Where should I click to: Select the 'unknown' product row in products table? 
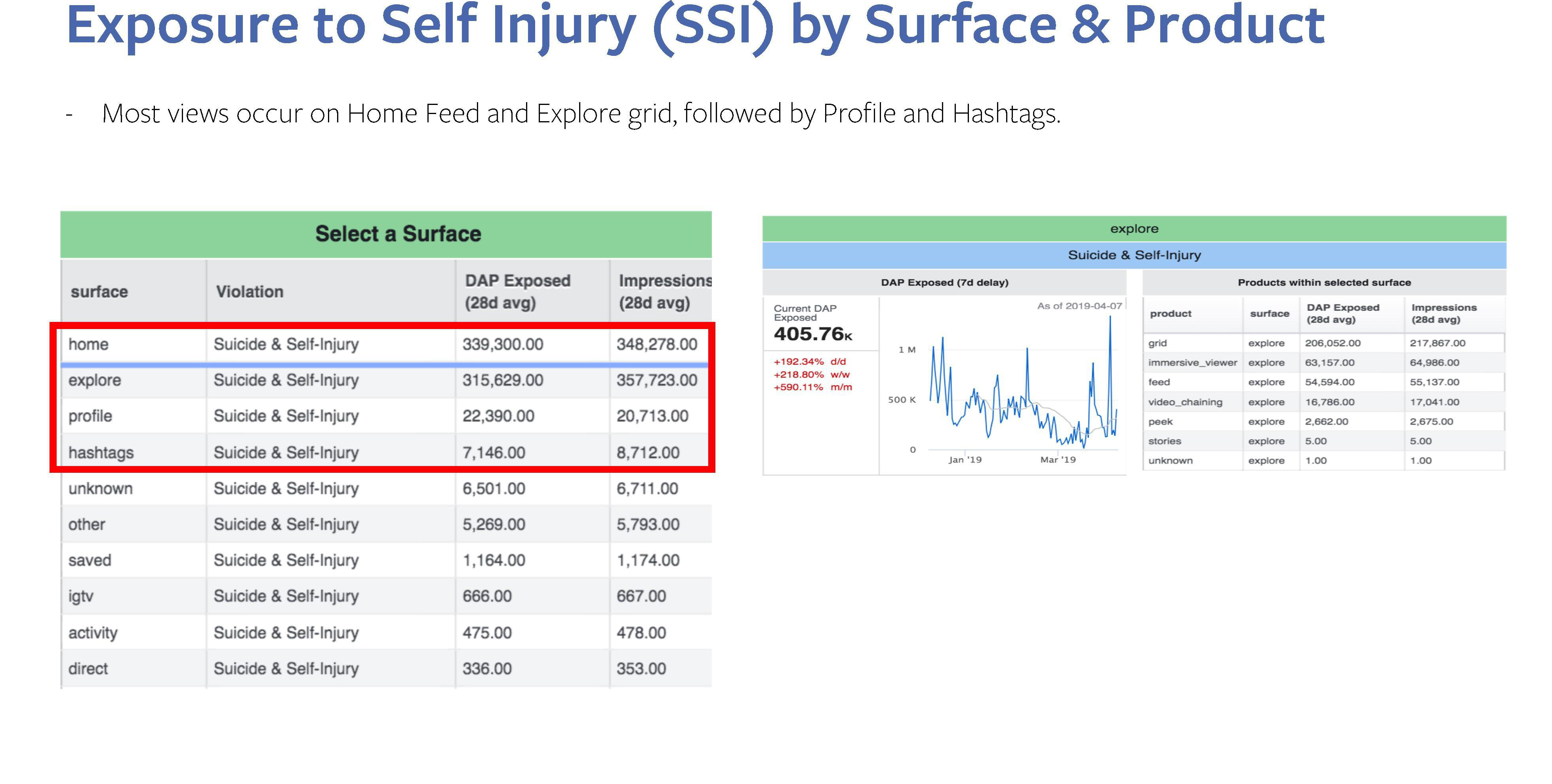pos(1324,461)
